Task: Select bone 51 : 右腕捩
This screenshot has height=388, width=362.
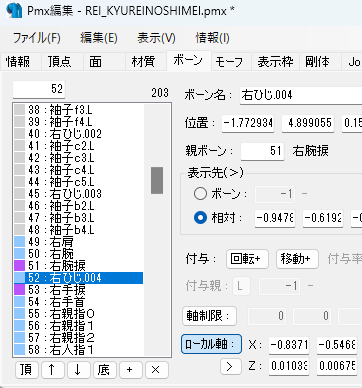Action: tap(79, 266)
